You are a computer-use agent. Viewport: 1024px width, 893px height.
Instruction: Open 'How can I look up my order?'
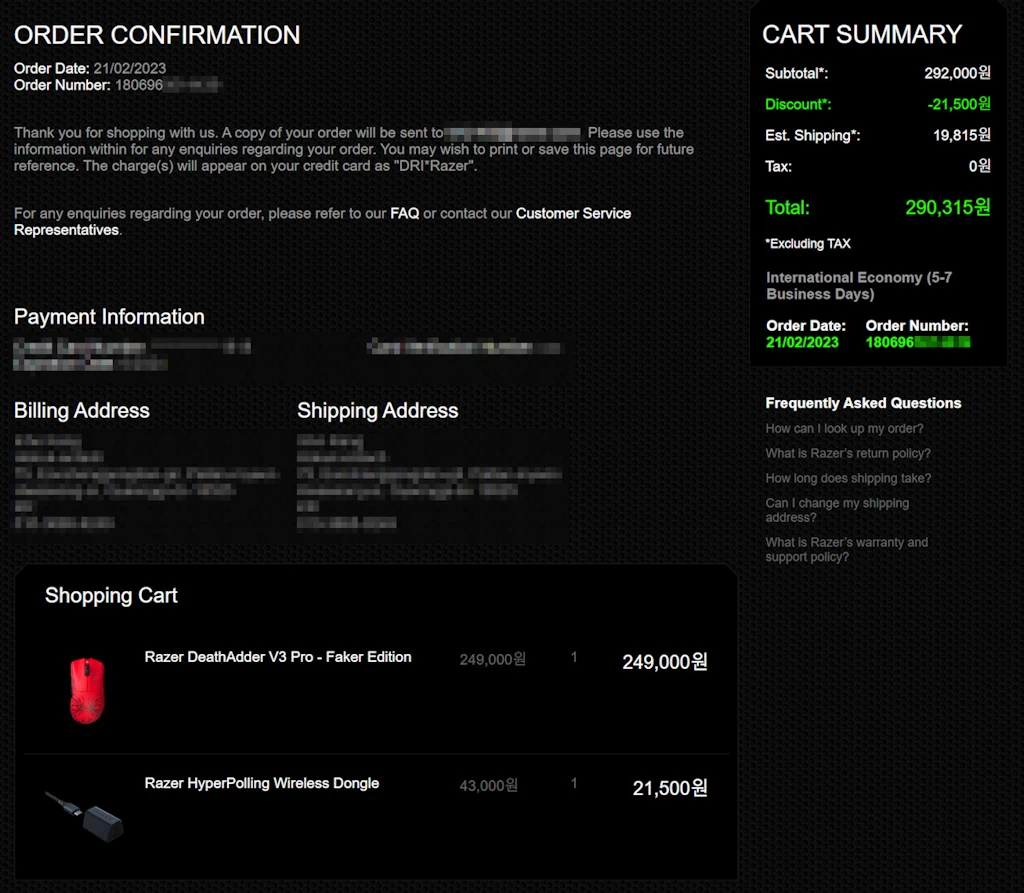coord(844,429)
